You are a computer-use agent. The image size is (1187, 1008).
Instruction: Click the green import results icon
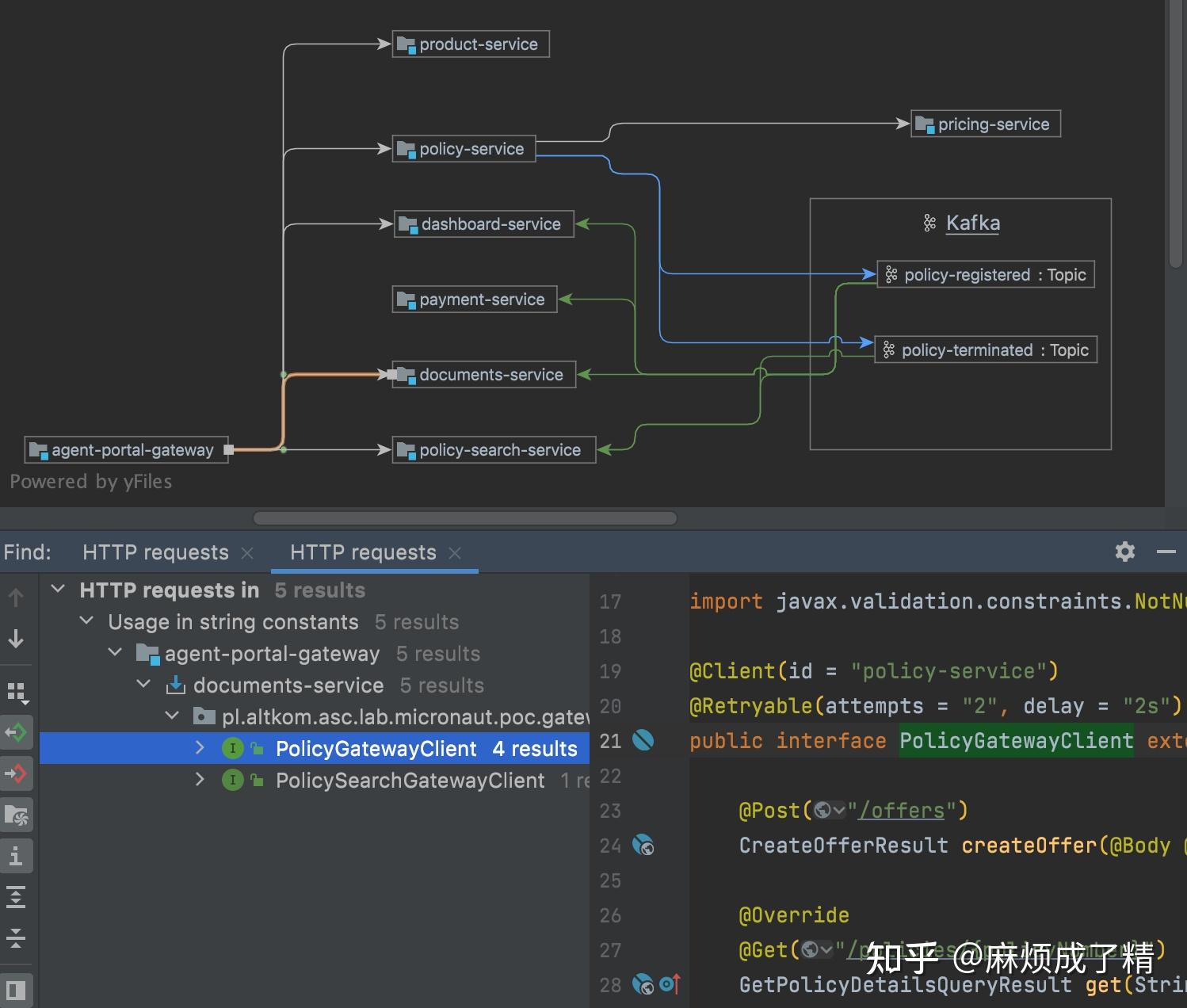[17, 732]
